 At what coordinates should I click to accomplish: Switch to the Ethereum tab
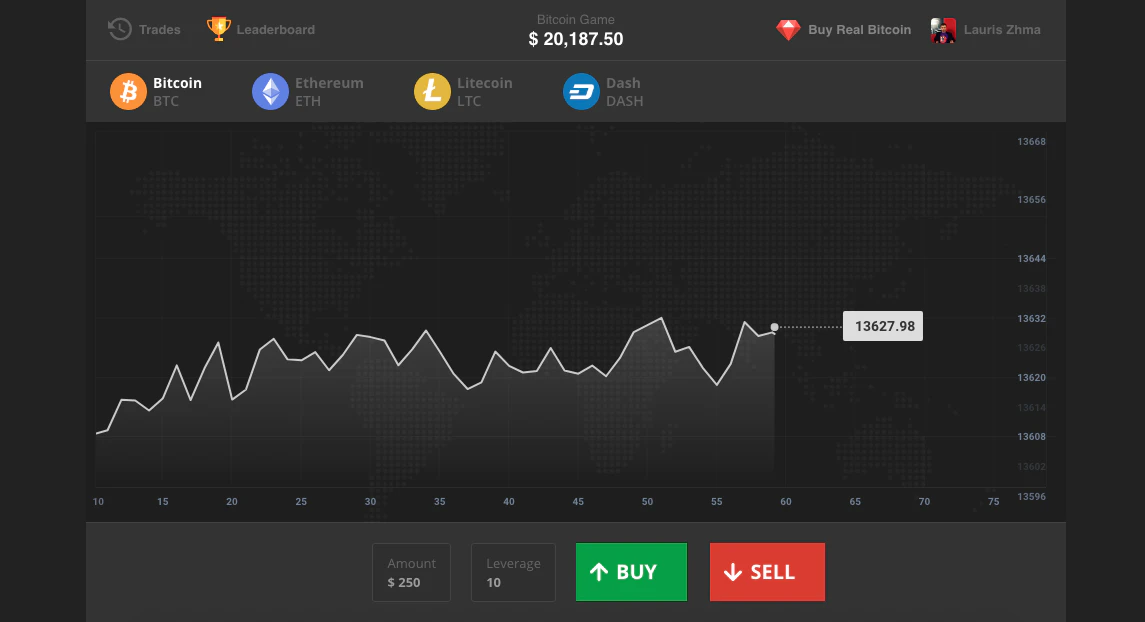coord(308,91)
